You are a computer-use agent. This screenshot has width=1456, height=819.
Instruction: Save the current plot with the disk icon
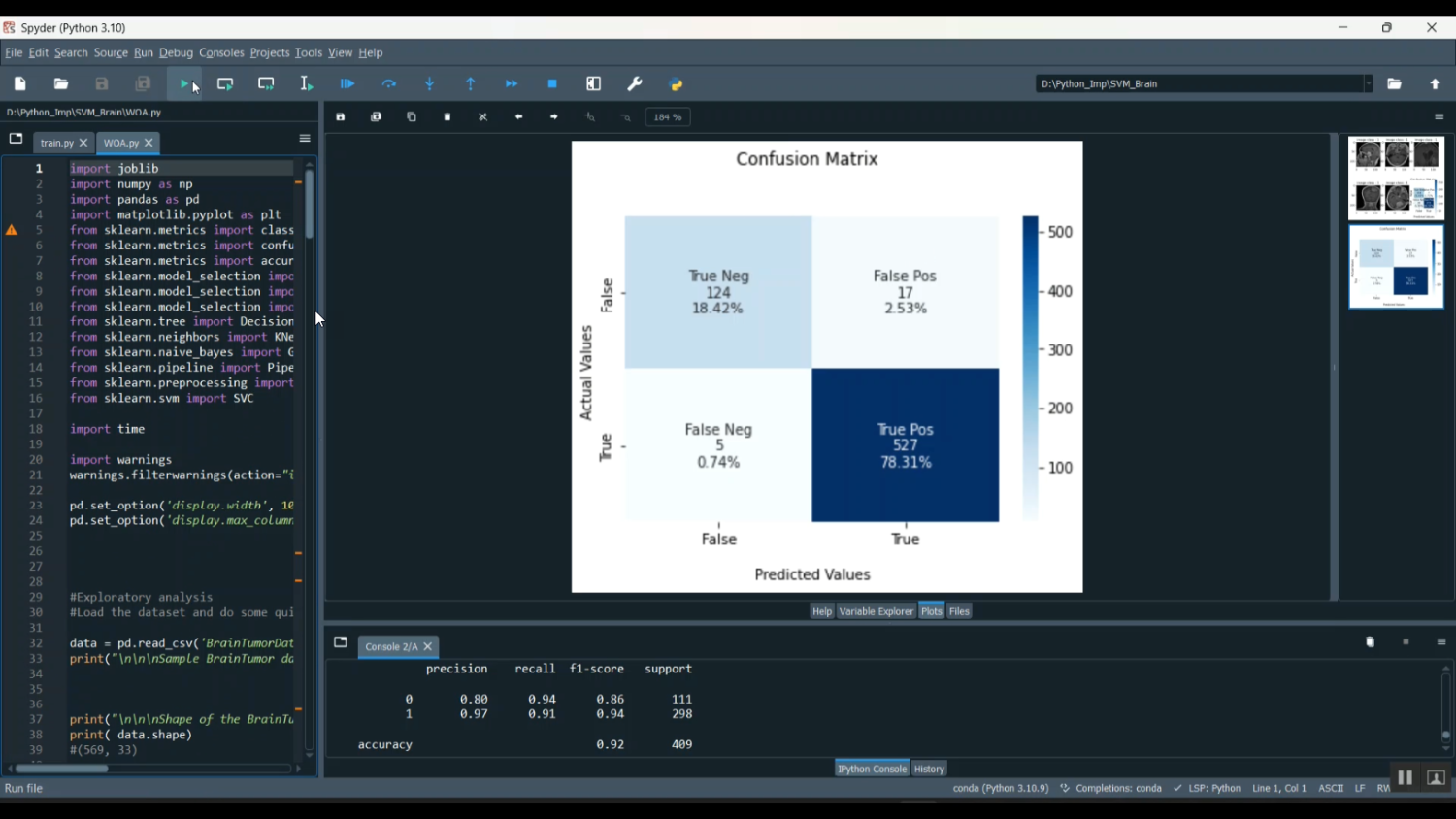[341, 117]
